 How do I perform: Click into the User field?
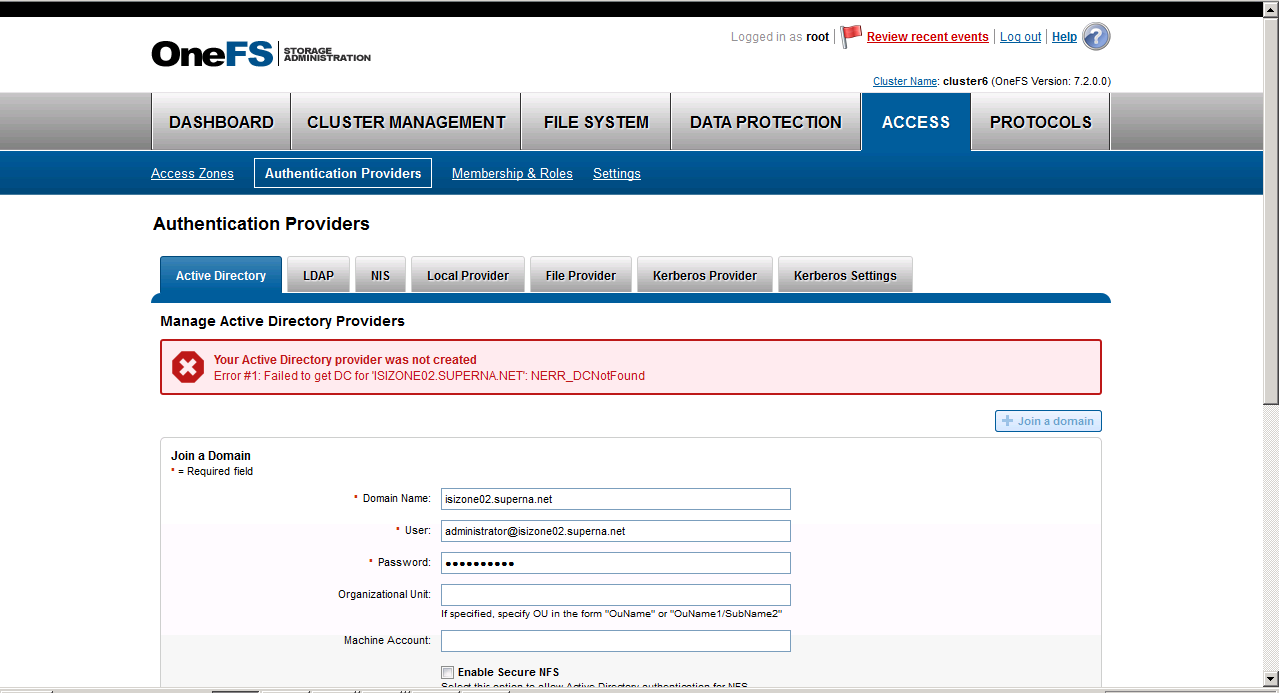coord(616,531)
